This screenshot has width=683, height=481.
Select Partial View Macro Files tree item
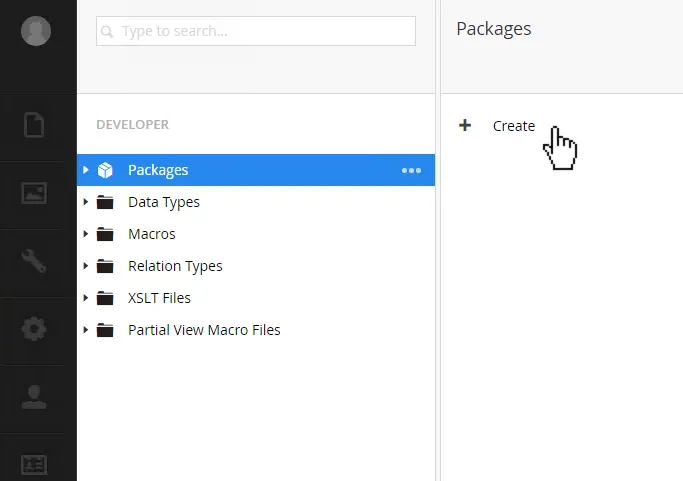[x=204, y=330]
